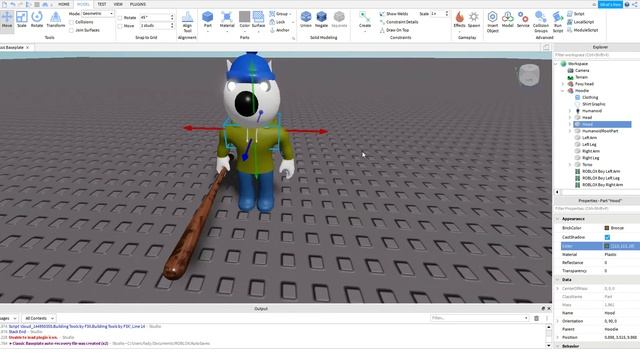
Task: Click the BrickColor Bronze swatch
Action: [x=607, y=228]
